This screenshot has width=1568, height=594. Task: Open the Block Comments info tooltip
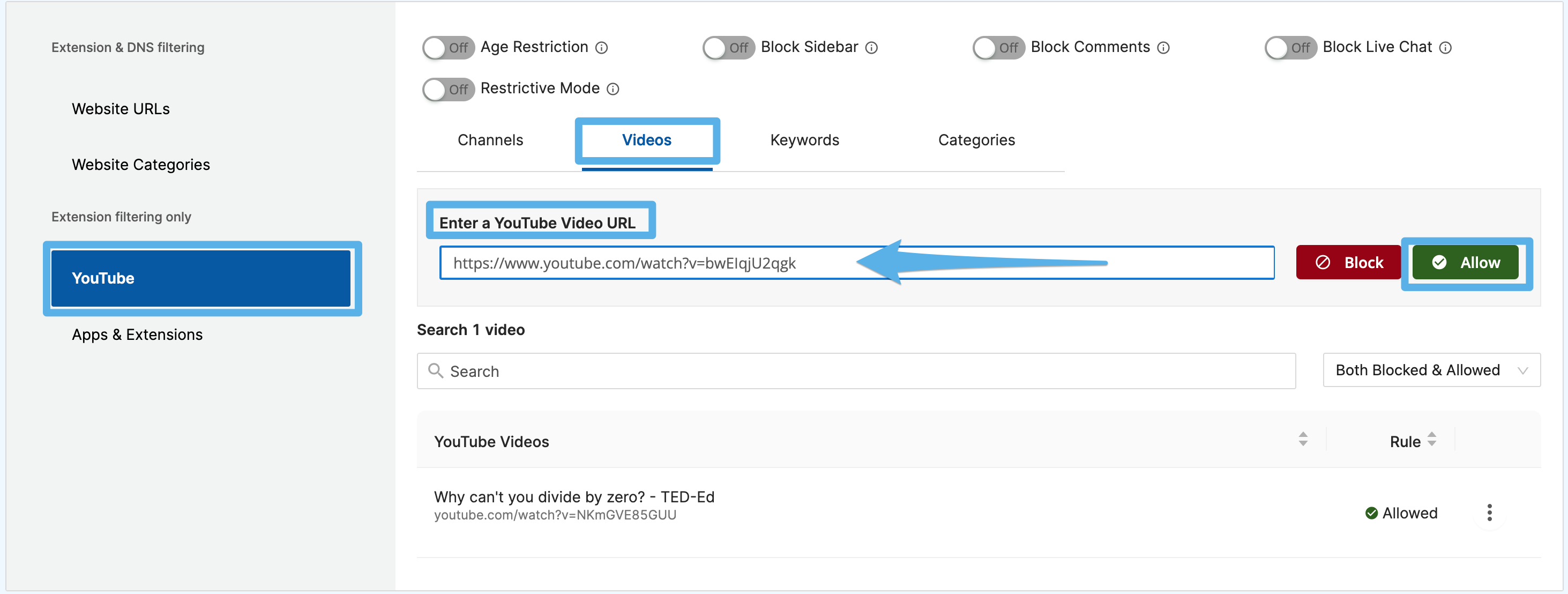[1164, 48]
